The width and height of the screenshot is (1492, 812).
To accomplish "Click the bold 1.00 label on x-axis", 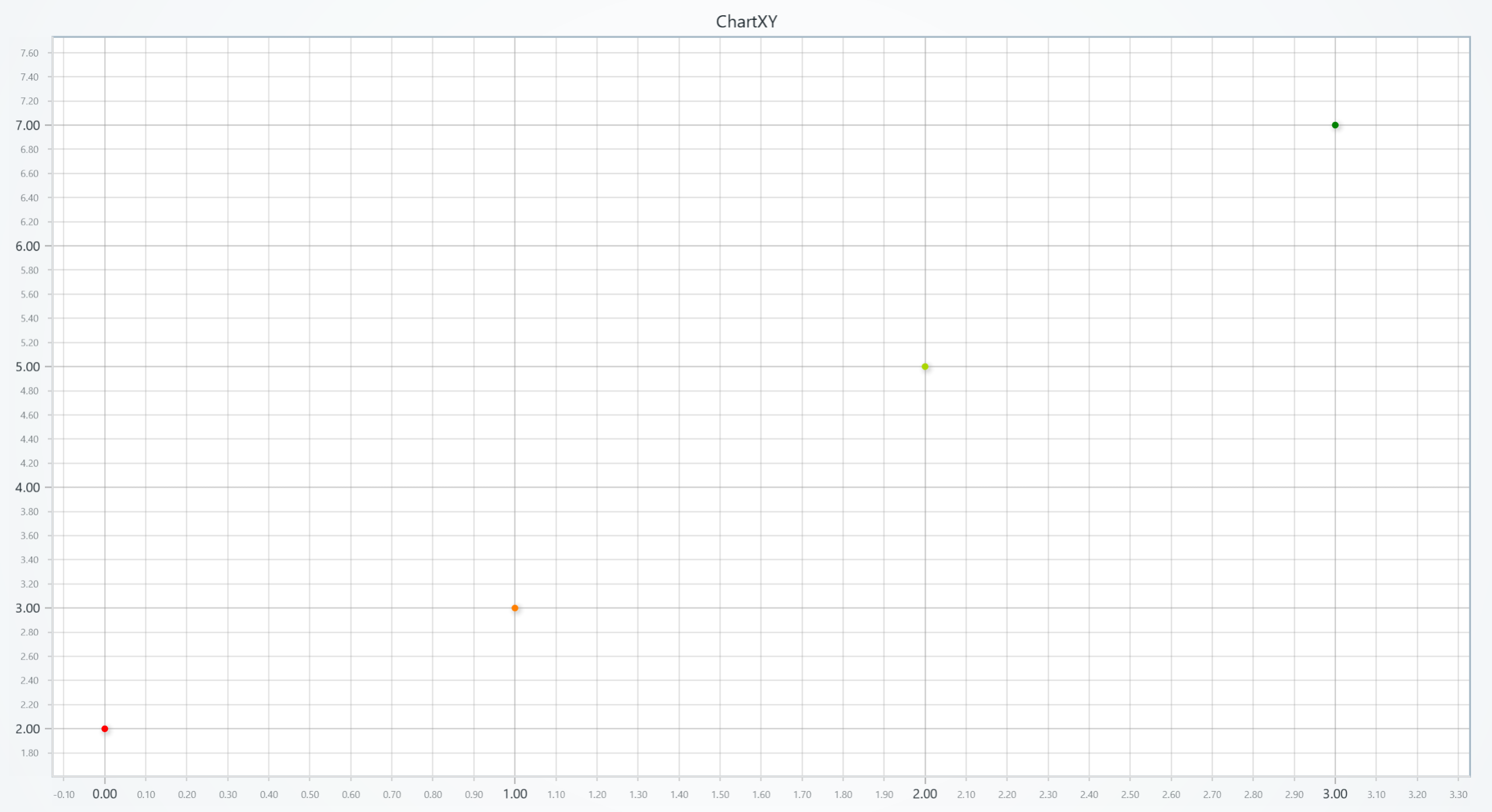I will (515, 793).
